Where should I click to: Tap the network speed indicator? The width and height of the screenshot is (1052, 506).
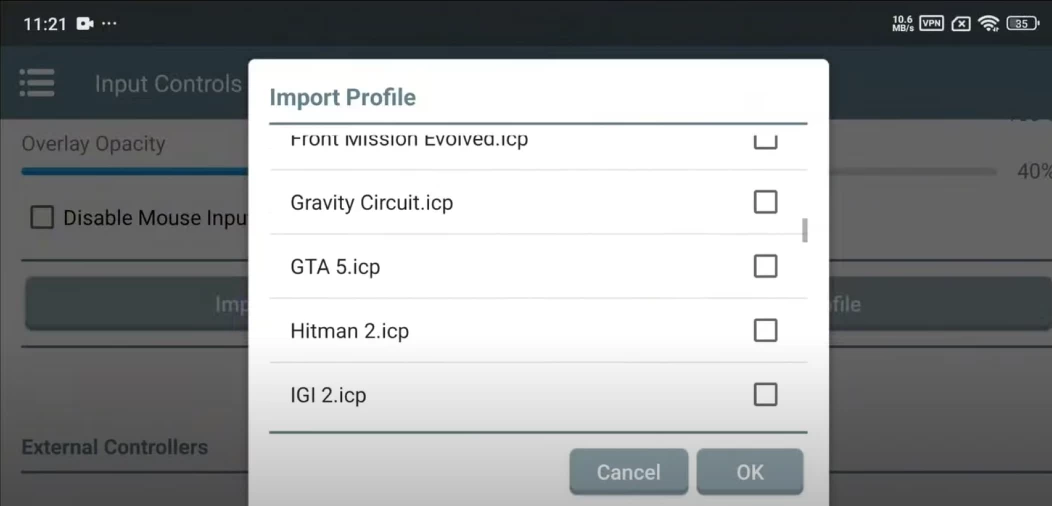tap(902, 23)
